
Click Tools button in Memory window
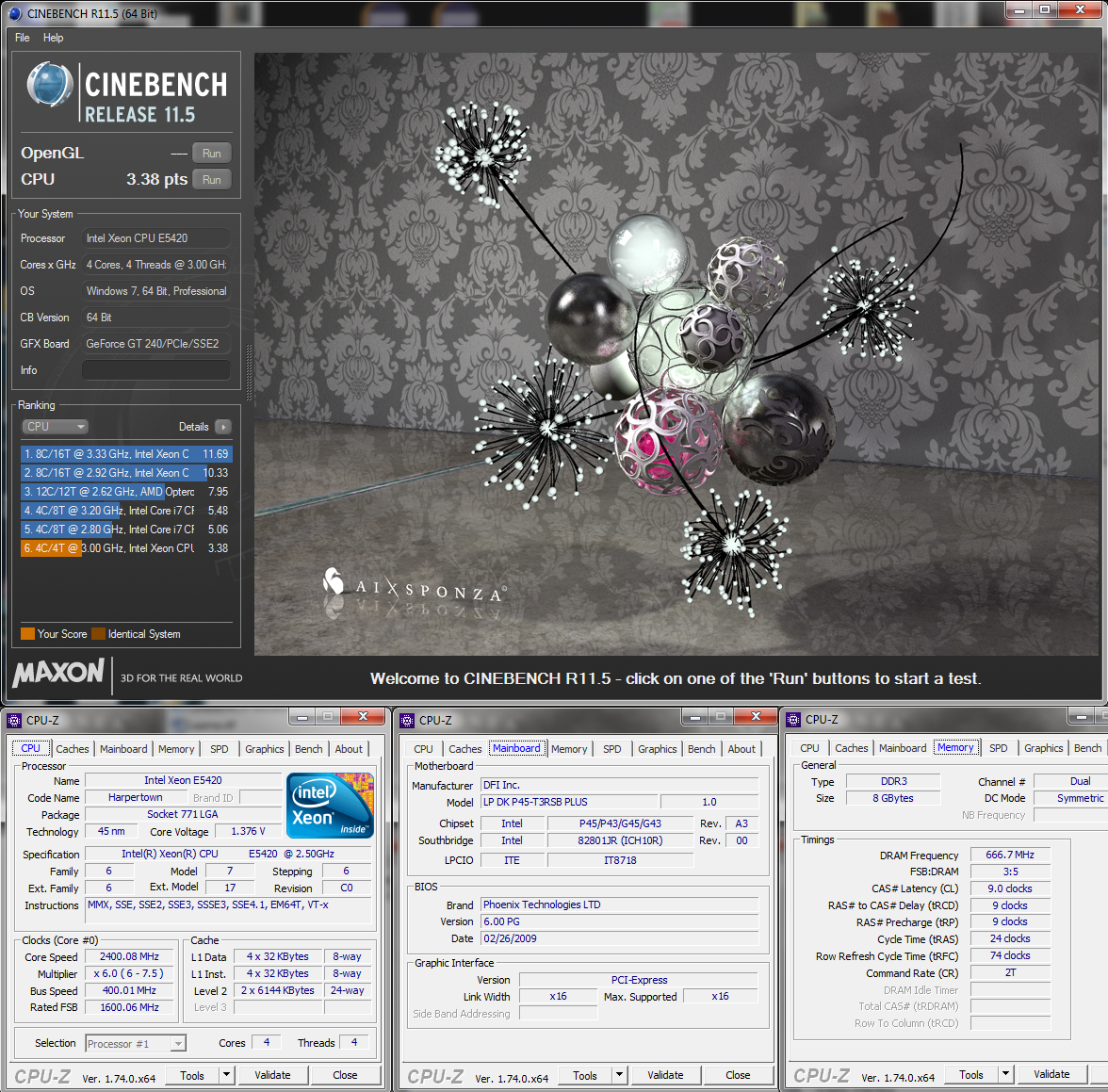pos(971,1074)
